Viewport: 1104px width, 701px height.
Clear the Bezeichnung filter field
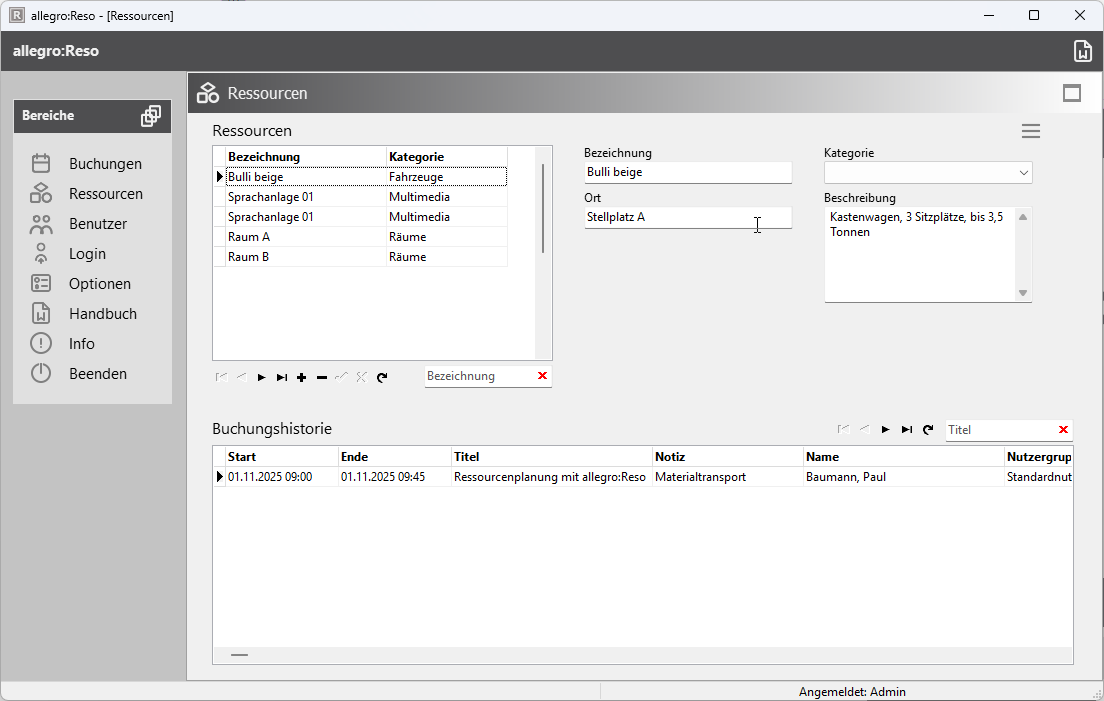pos(542,376)
